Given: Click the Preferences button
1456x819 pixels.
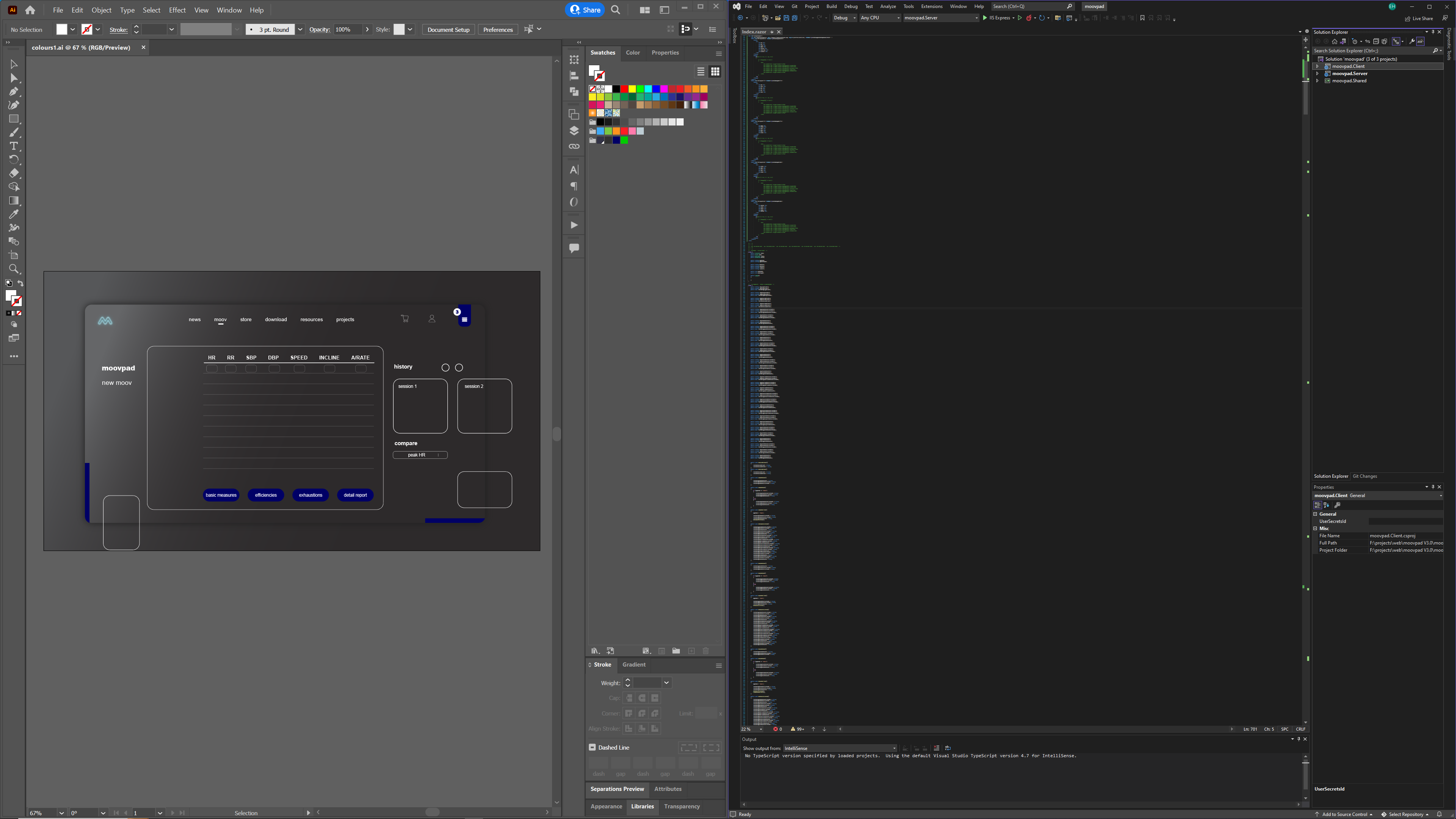Looking at the screenshot, I should 497,30.
